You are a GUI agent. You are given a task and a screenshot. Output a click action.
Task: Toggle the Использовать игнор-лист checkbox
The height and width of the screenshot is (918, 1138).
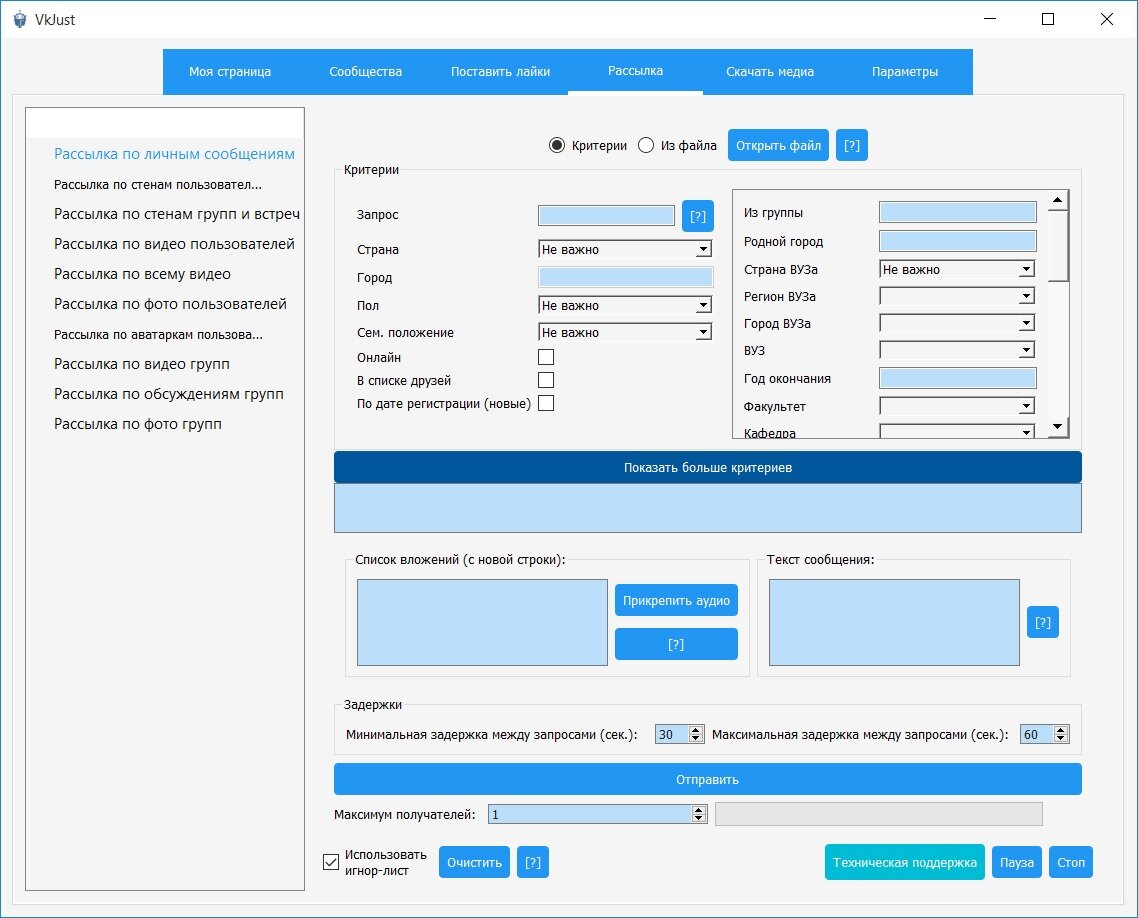tap(331, 862)
